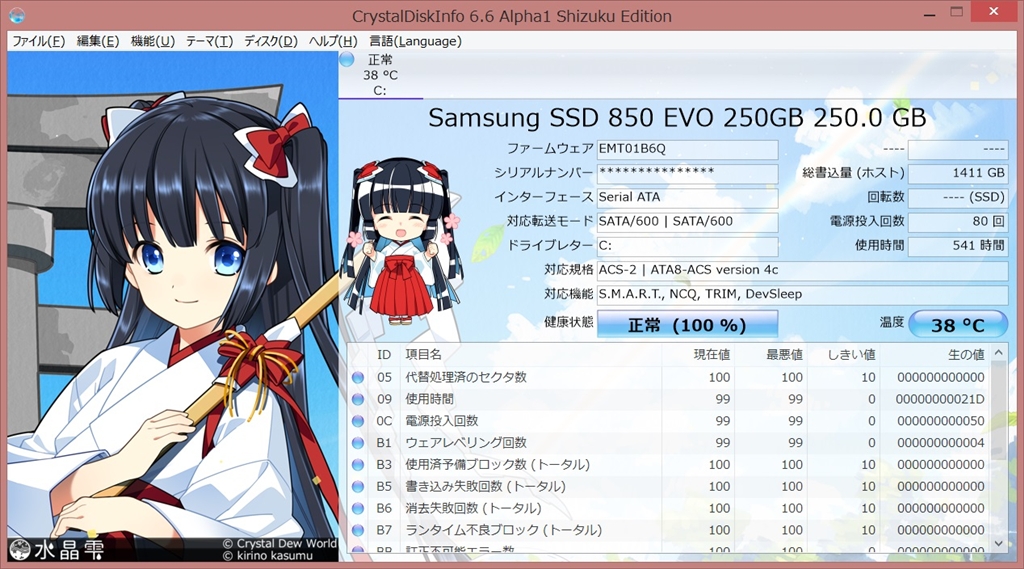Click the status orb for row 05
Viewport: 1024px width, 569px height.
[358, 378]
